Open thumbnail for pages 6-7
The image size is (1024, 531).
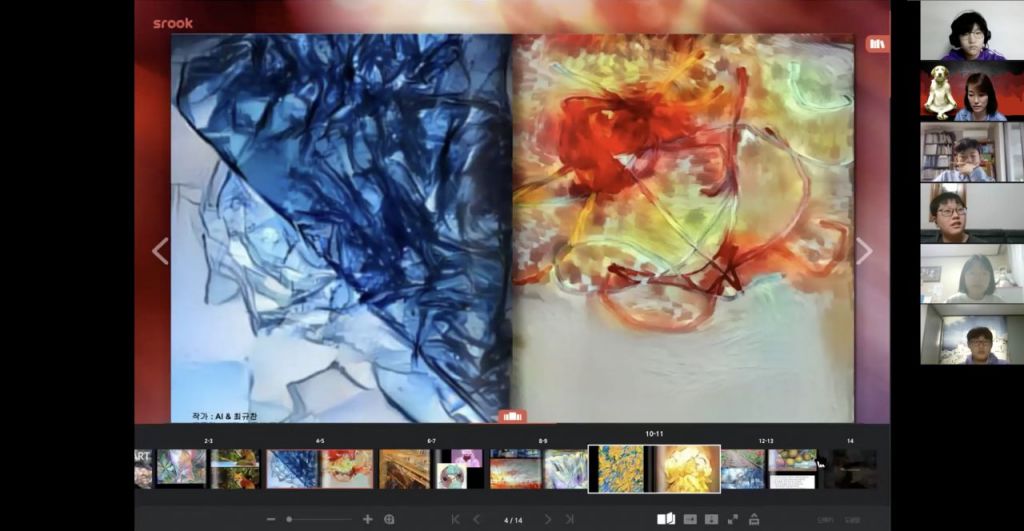click(431, 469)
